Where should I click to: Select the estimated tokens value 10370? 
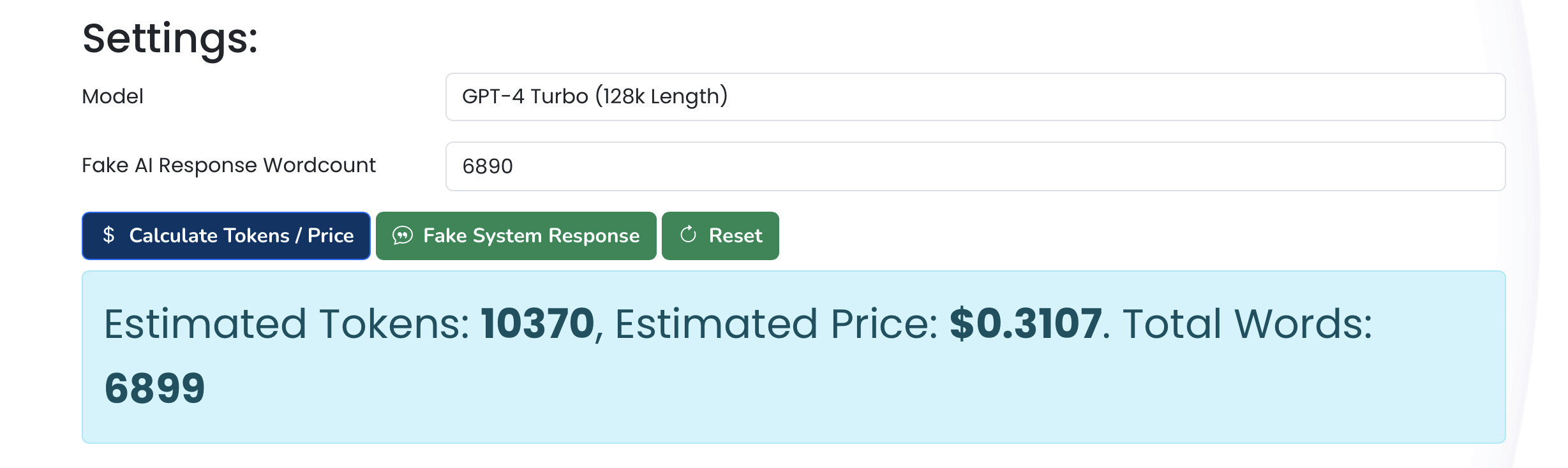click(x=537, y=323)
